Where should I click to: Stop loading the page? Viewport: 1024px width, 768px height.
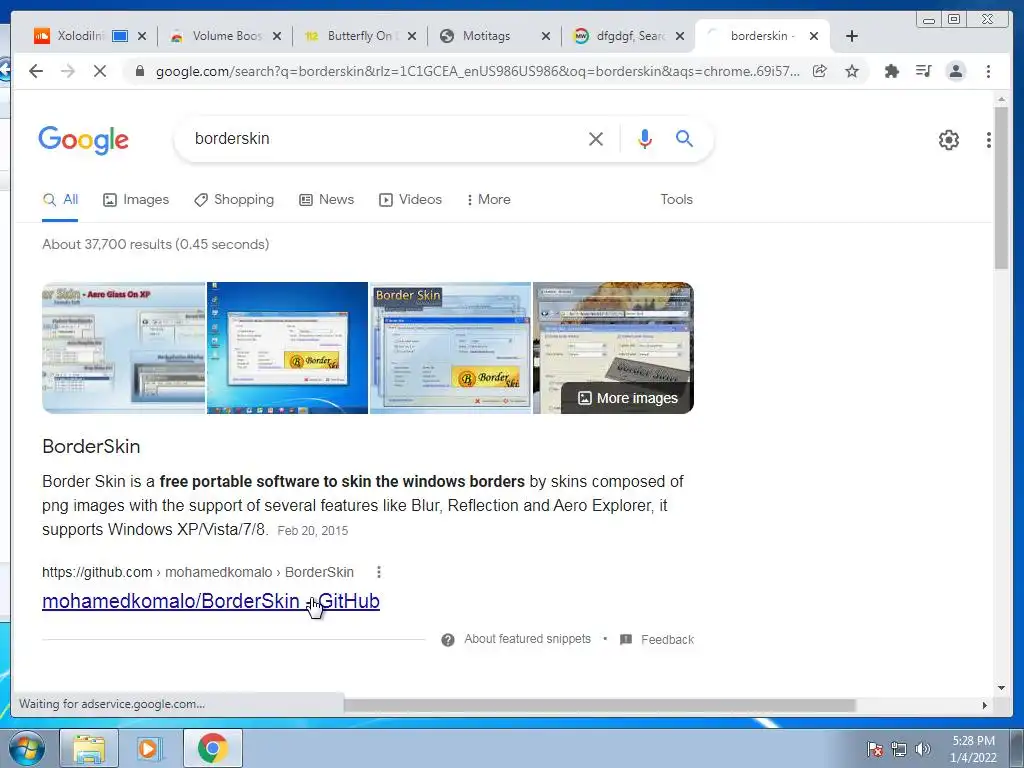pos(100,71)
